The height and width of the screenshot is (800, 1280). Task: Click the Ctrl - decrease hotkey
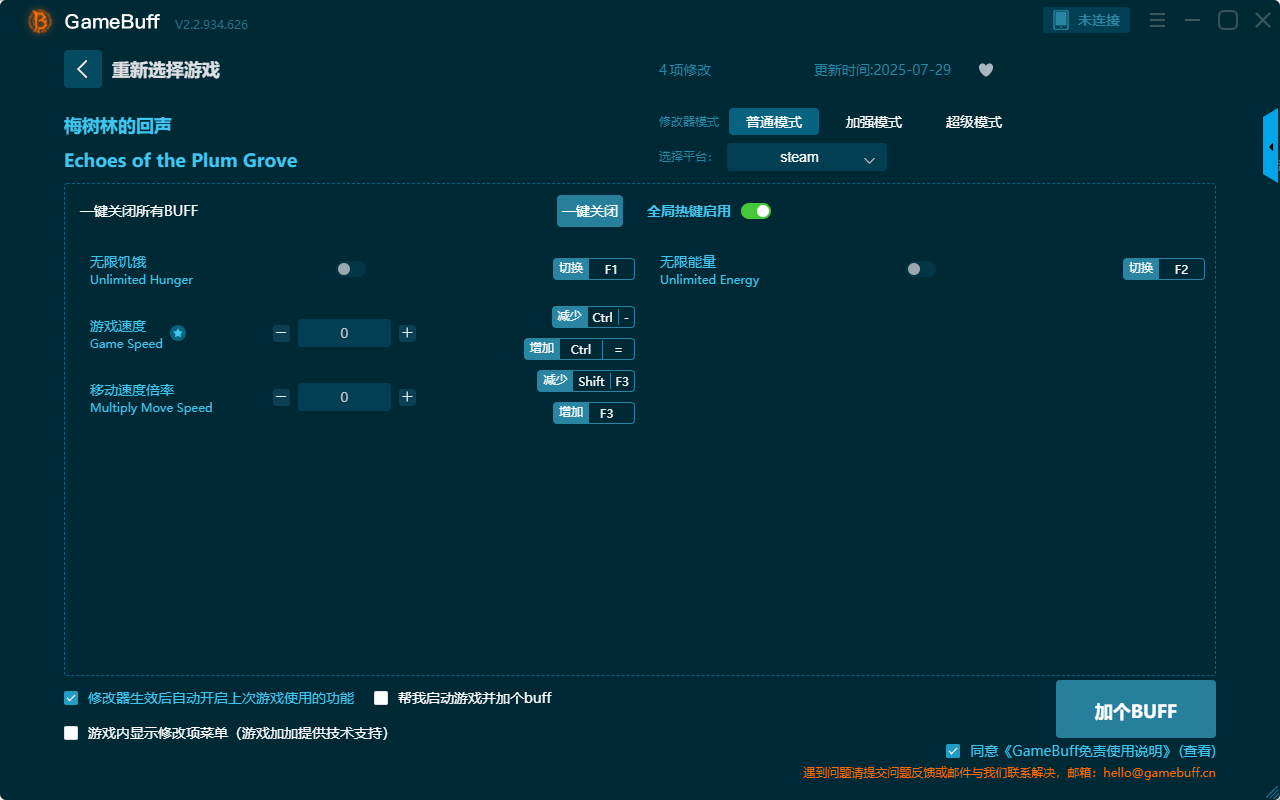(593, 317)
